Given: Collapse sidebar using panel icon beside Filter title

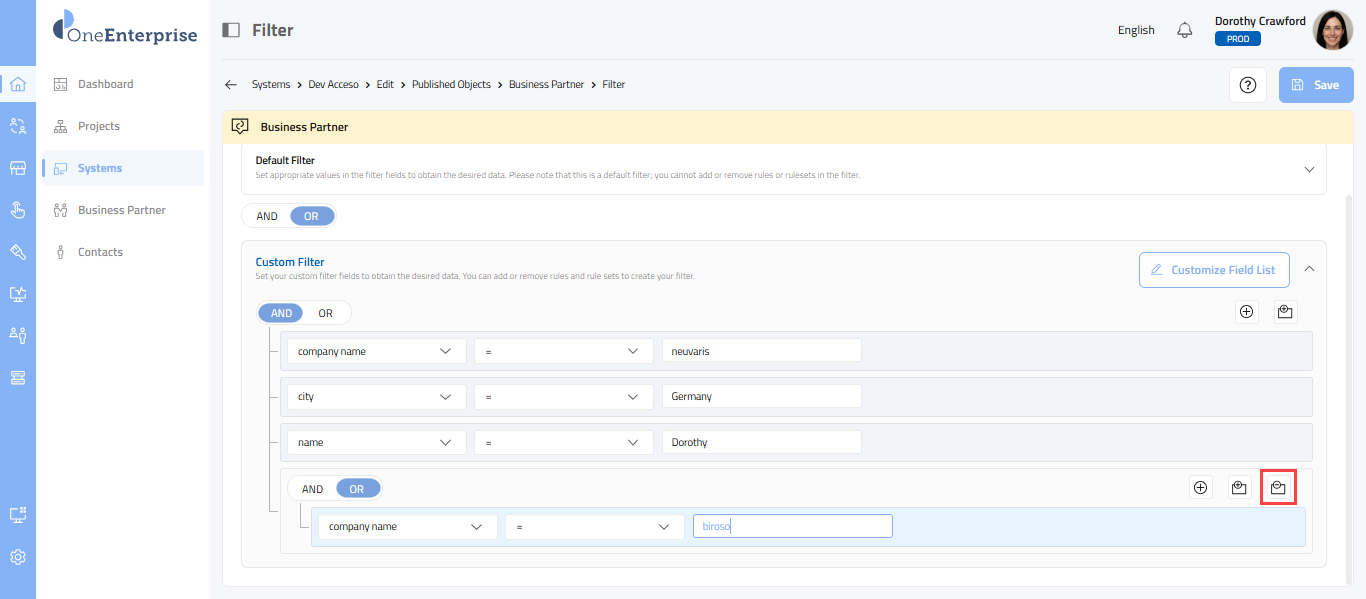Looking at the screenshot, I should (231, 30).
